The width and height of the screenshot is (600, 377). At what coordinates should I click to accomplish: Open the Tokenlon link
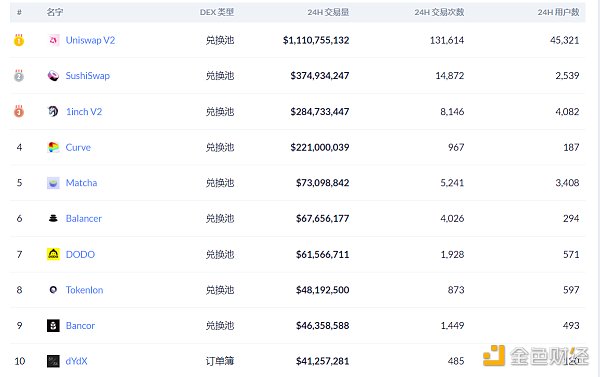(84, 290)
